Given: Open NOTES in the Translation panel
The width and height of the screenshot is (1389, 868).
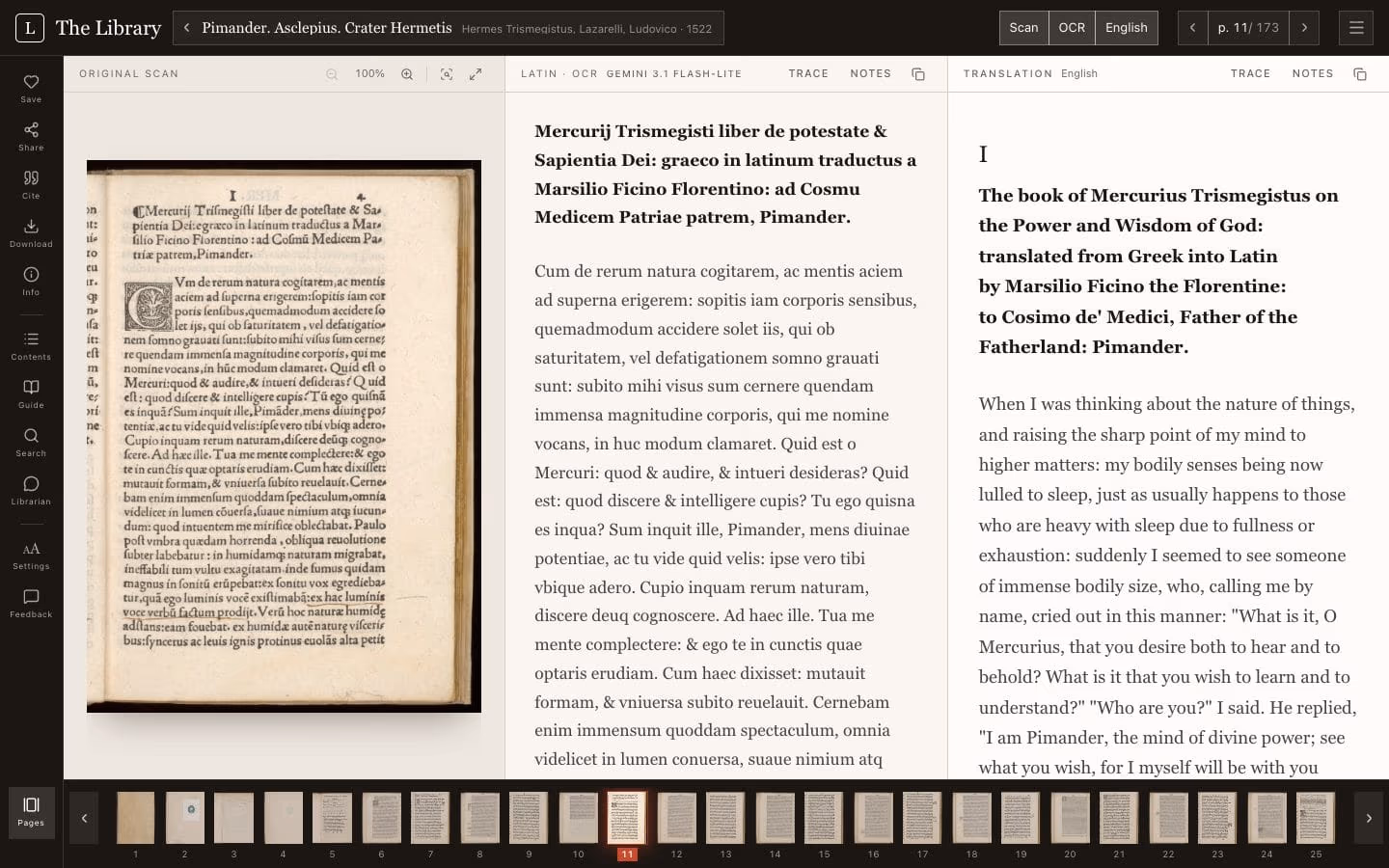Looking at the screenshot, I should [1313, 73].
